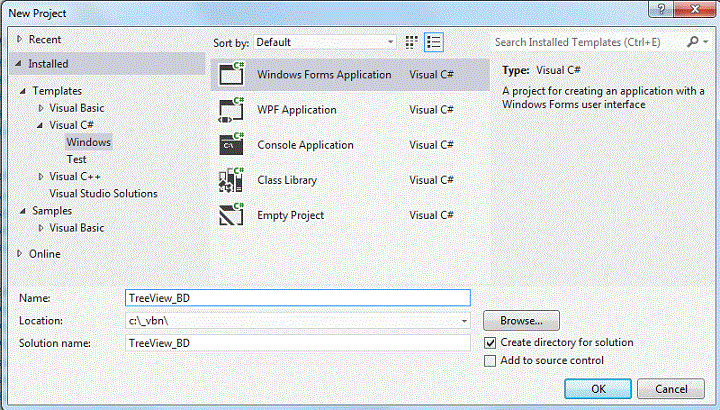Switch to small icons grid view
This screenshot has height=410, width=720.
(411, 42)
